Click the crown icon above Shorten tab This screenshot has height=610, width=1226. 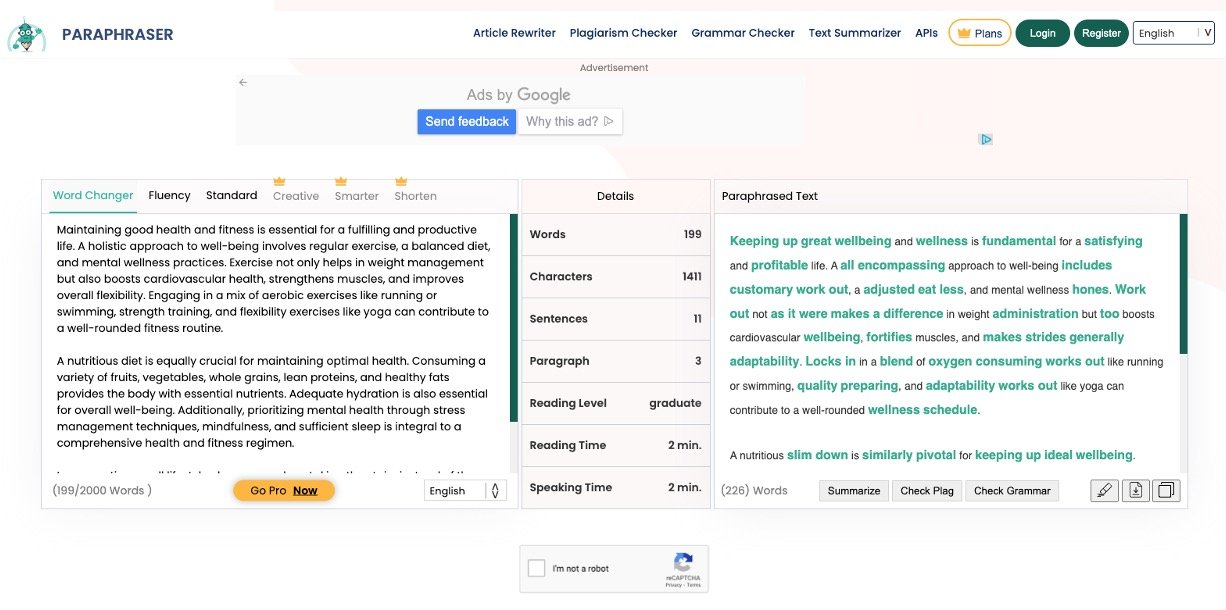click(401, 181)
